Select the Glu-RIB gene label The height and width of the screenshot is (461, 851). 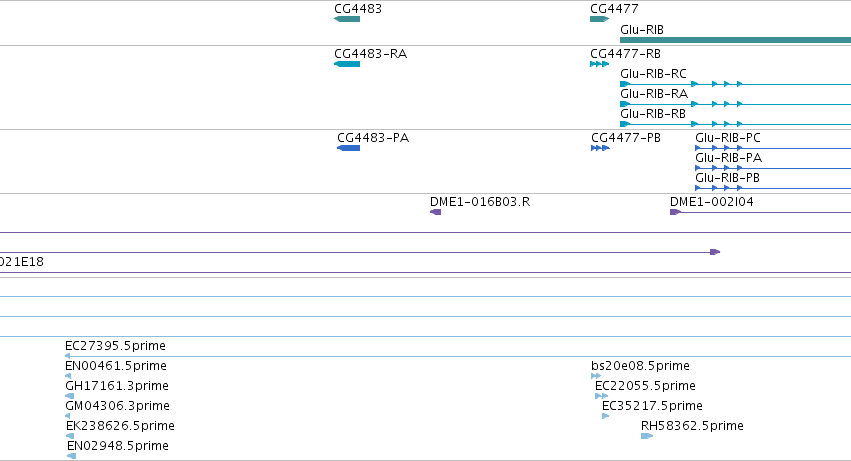[x=642, y=29]
